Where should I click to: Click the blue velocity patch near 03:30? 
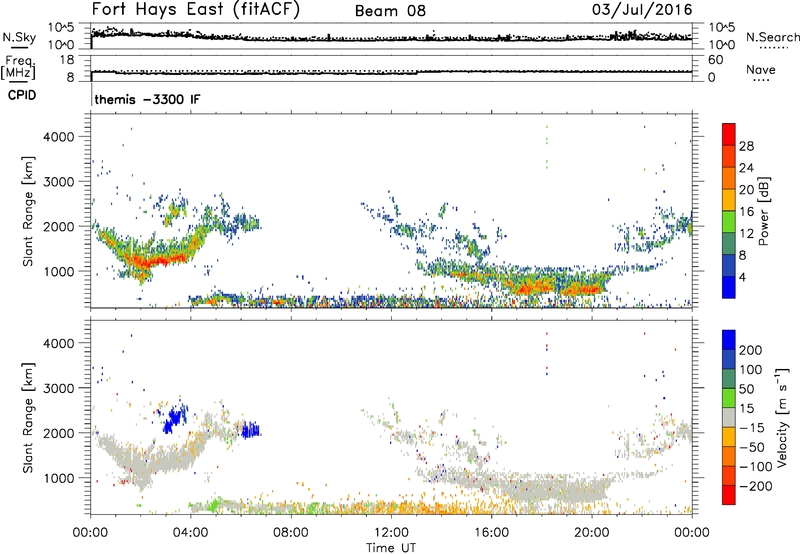point(174,418)
